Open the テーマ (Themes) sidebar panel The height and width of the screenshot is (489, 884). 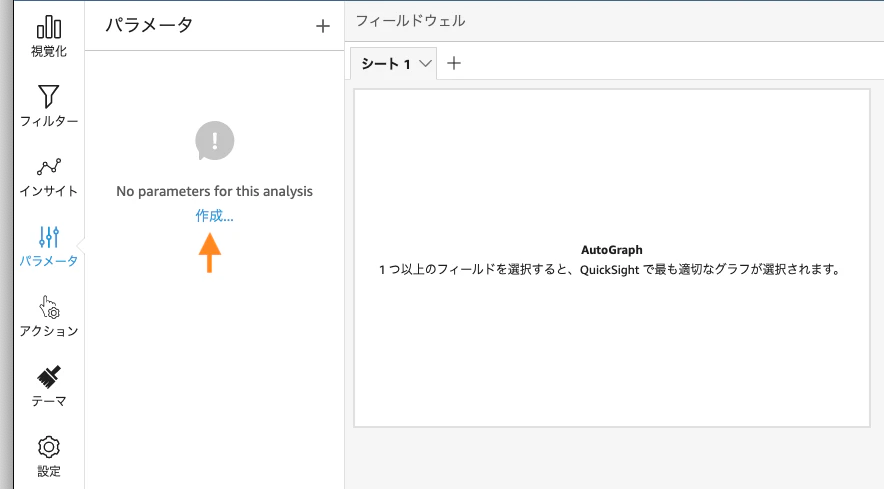[x=49, y=386]
